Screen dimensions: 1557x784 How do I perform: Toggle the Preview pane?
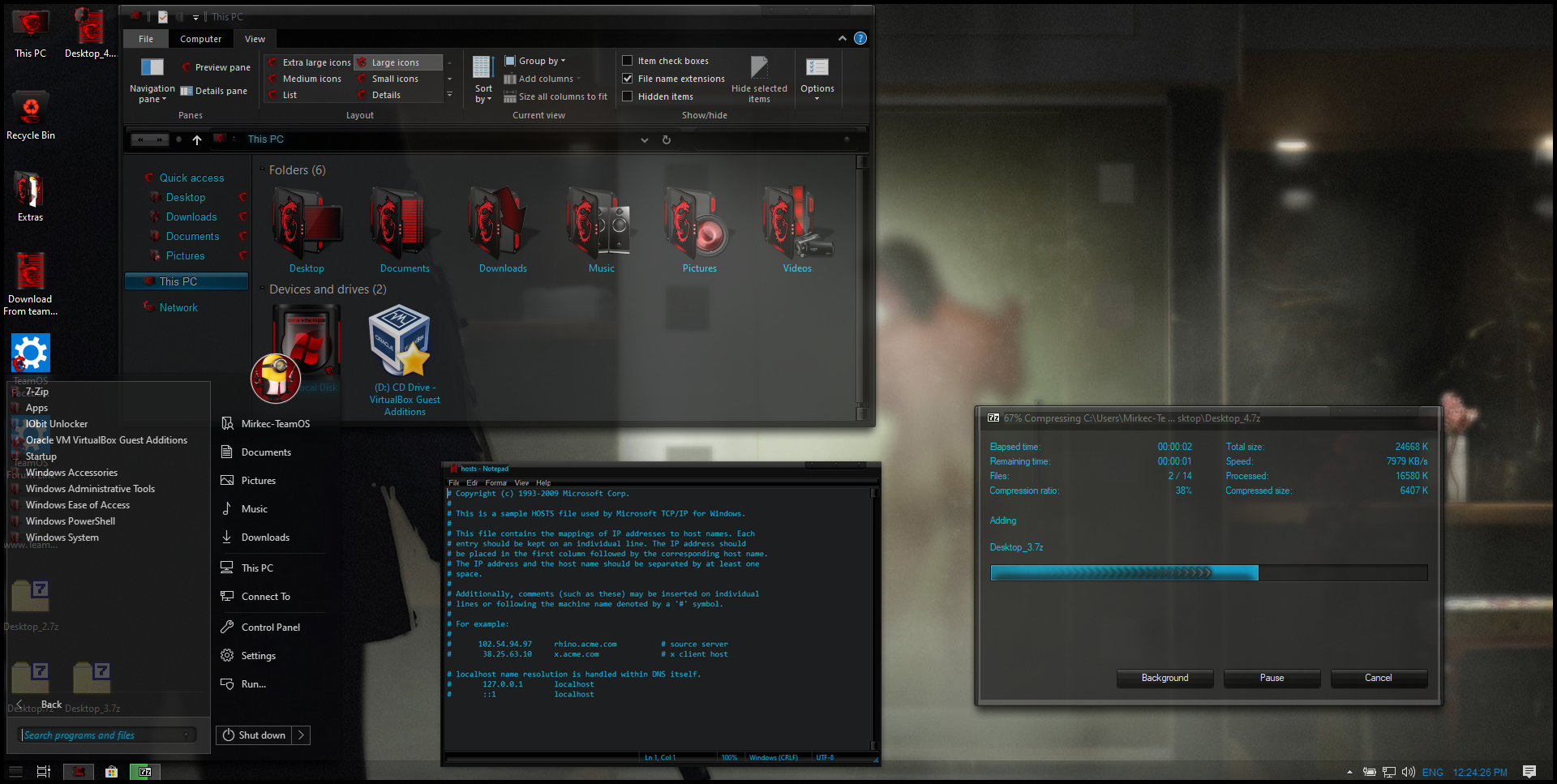click(x=216, y=67)
